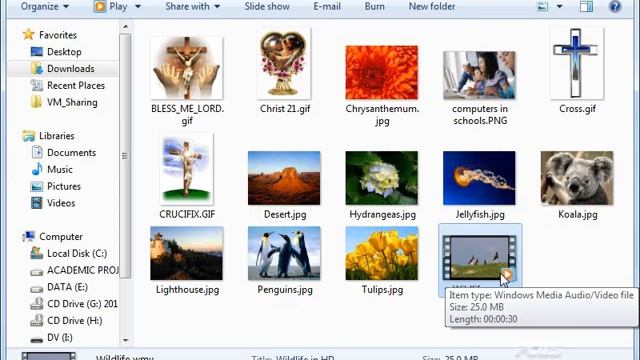Select the Wildlife video file thumbnail

[479, 258]
